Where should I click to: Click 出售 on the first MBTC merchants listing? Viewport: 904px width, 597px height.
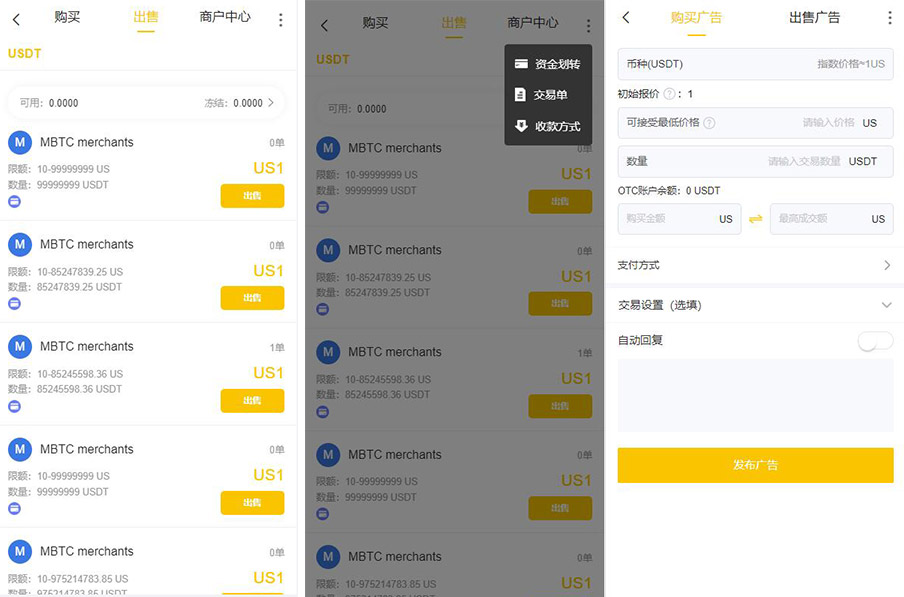tap(252, 196)
